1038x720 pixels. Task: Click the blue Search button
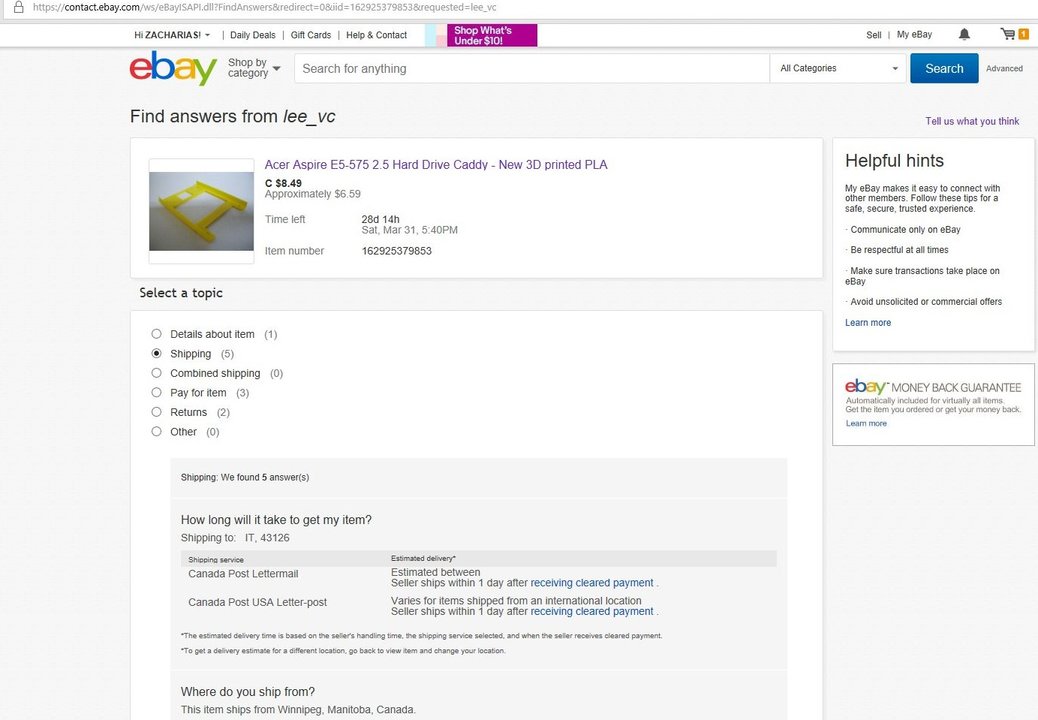944,68
